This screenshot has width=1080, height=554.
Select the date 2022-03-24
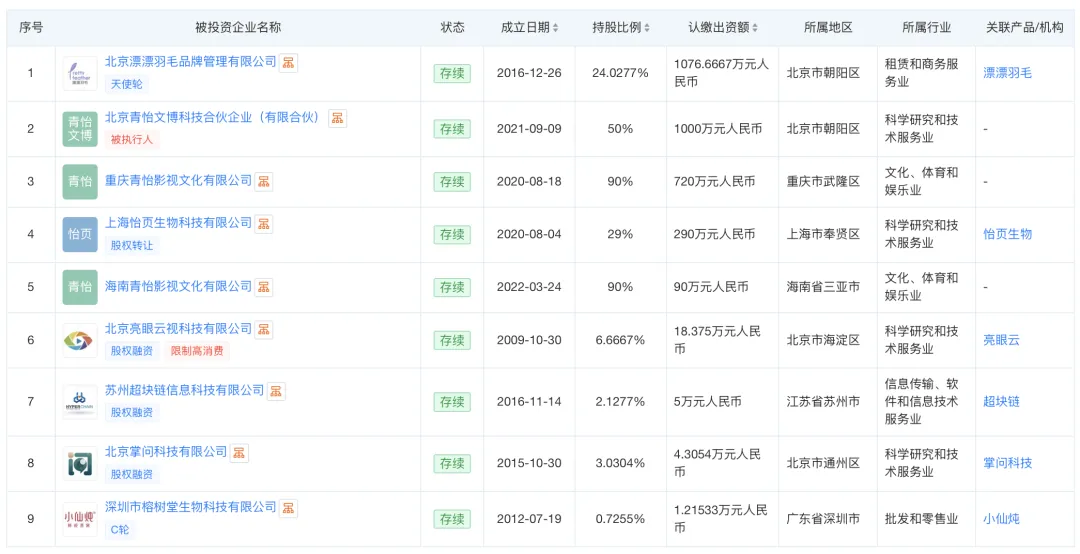tap(529, 287)
